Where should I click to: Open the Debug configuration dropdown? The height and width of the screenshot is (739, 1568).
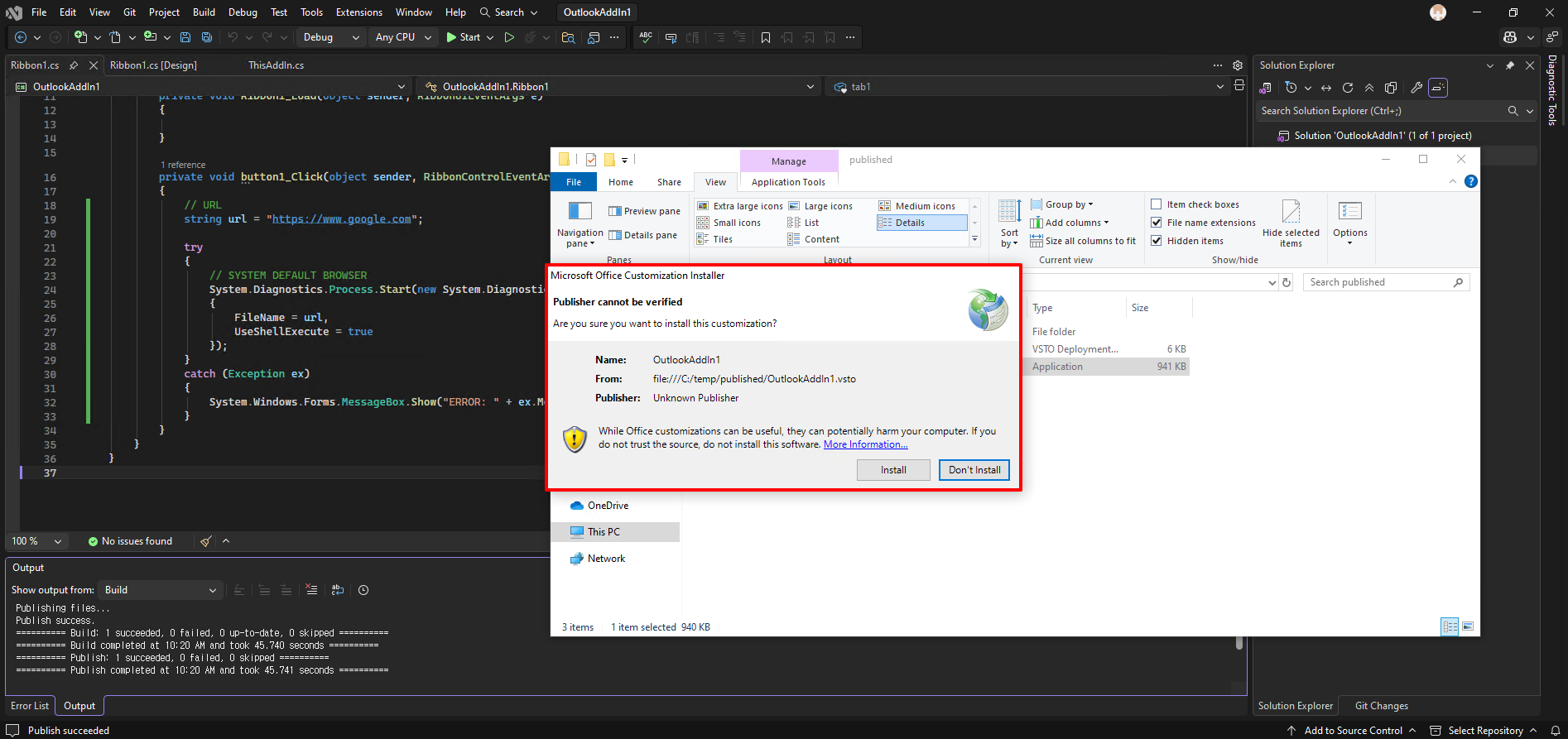pos(330,37)
